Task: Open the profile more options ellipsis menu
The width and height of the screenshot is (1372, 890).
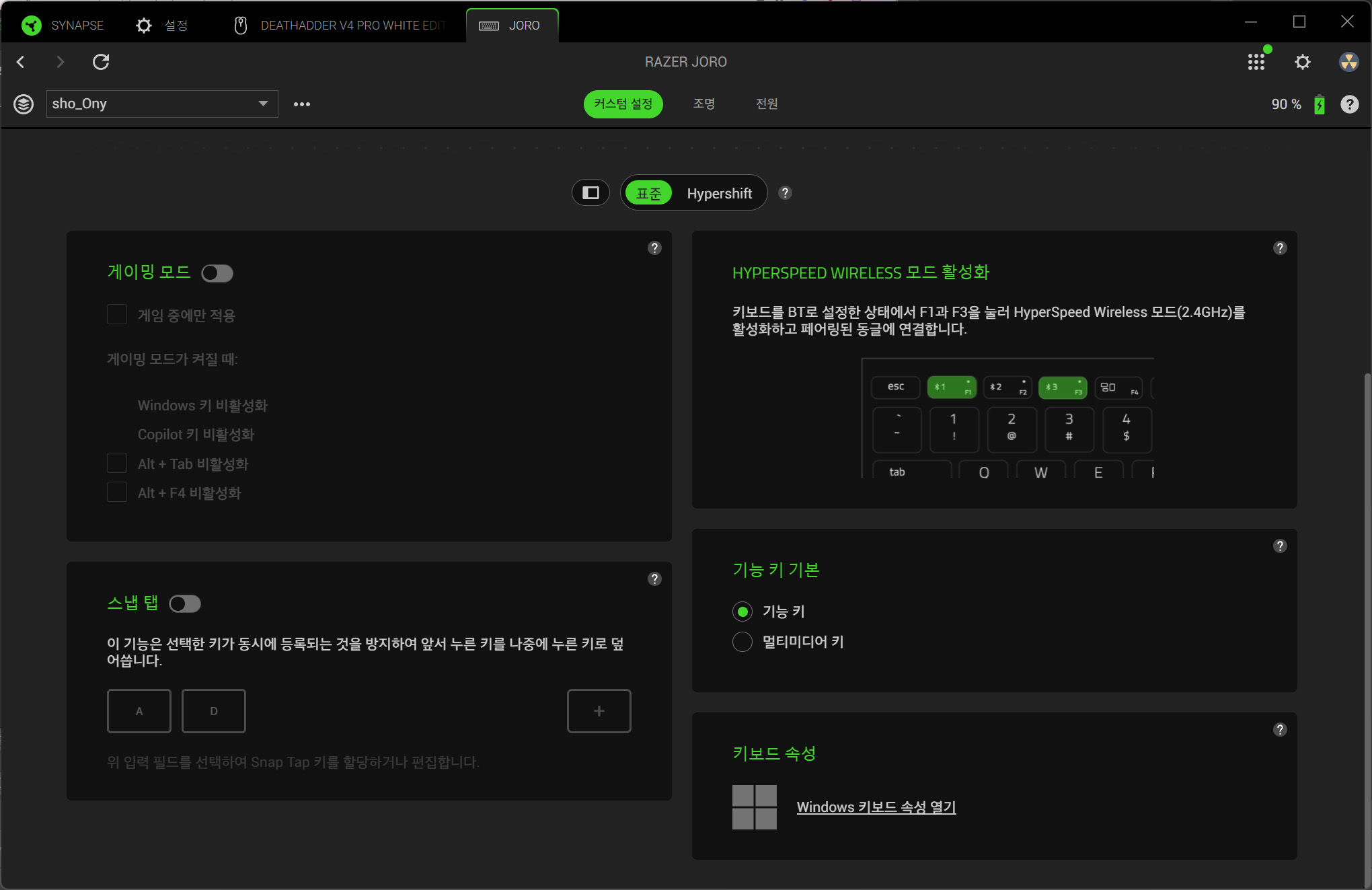Action: click(301, 104)
